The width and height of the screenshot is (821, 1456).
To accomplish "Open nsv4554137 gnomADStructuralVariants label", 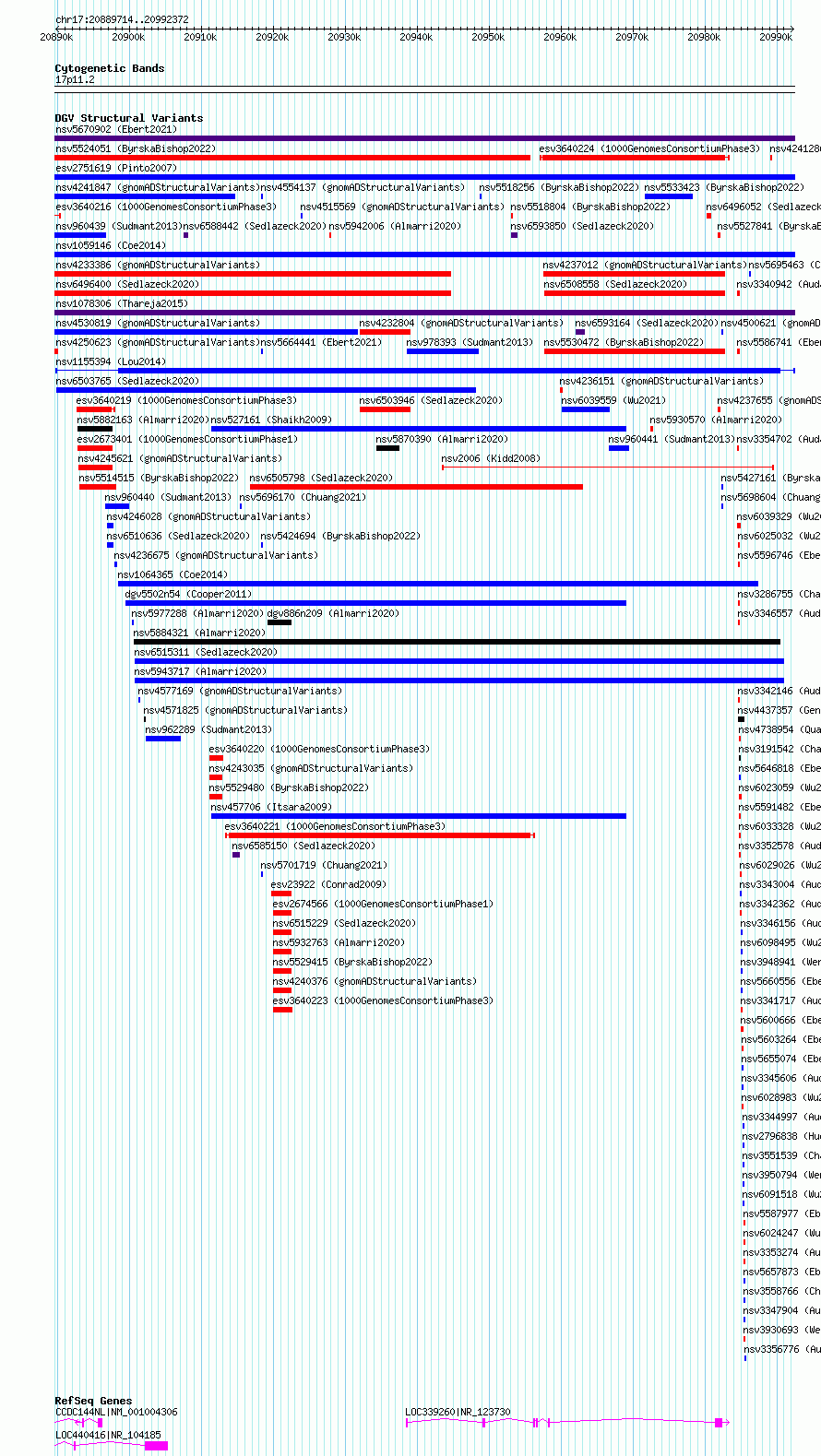I will click(363, 187).
